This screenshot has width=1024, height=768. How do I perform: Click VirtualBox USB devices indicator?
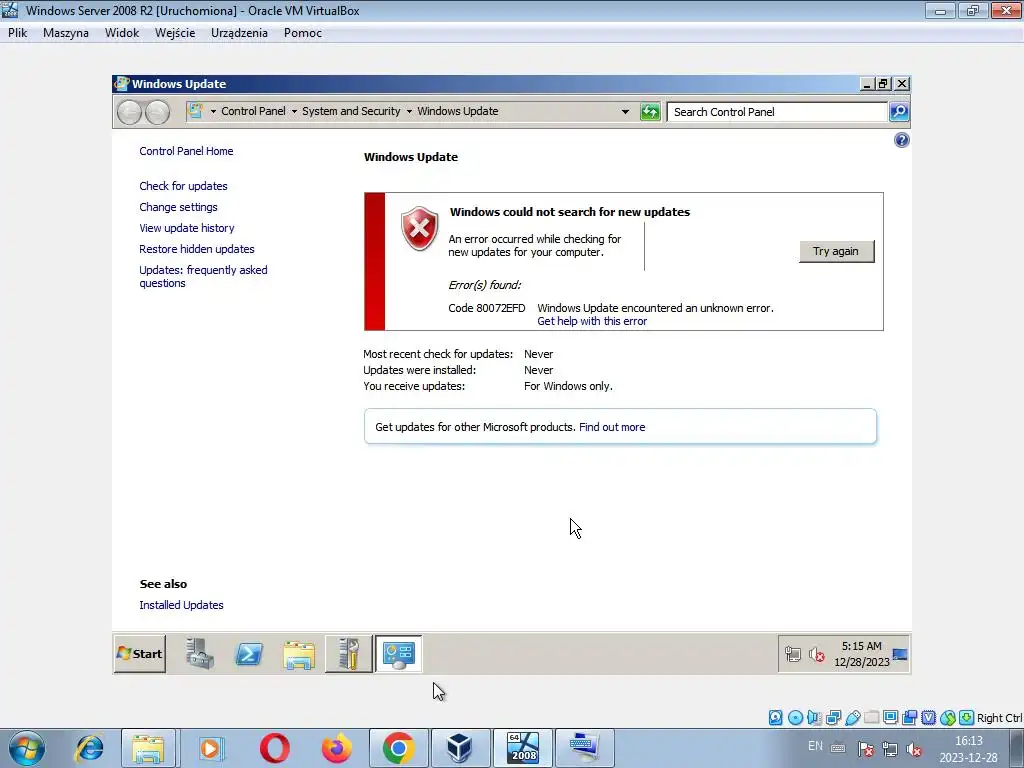pos(852,718)
